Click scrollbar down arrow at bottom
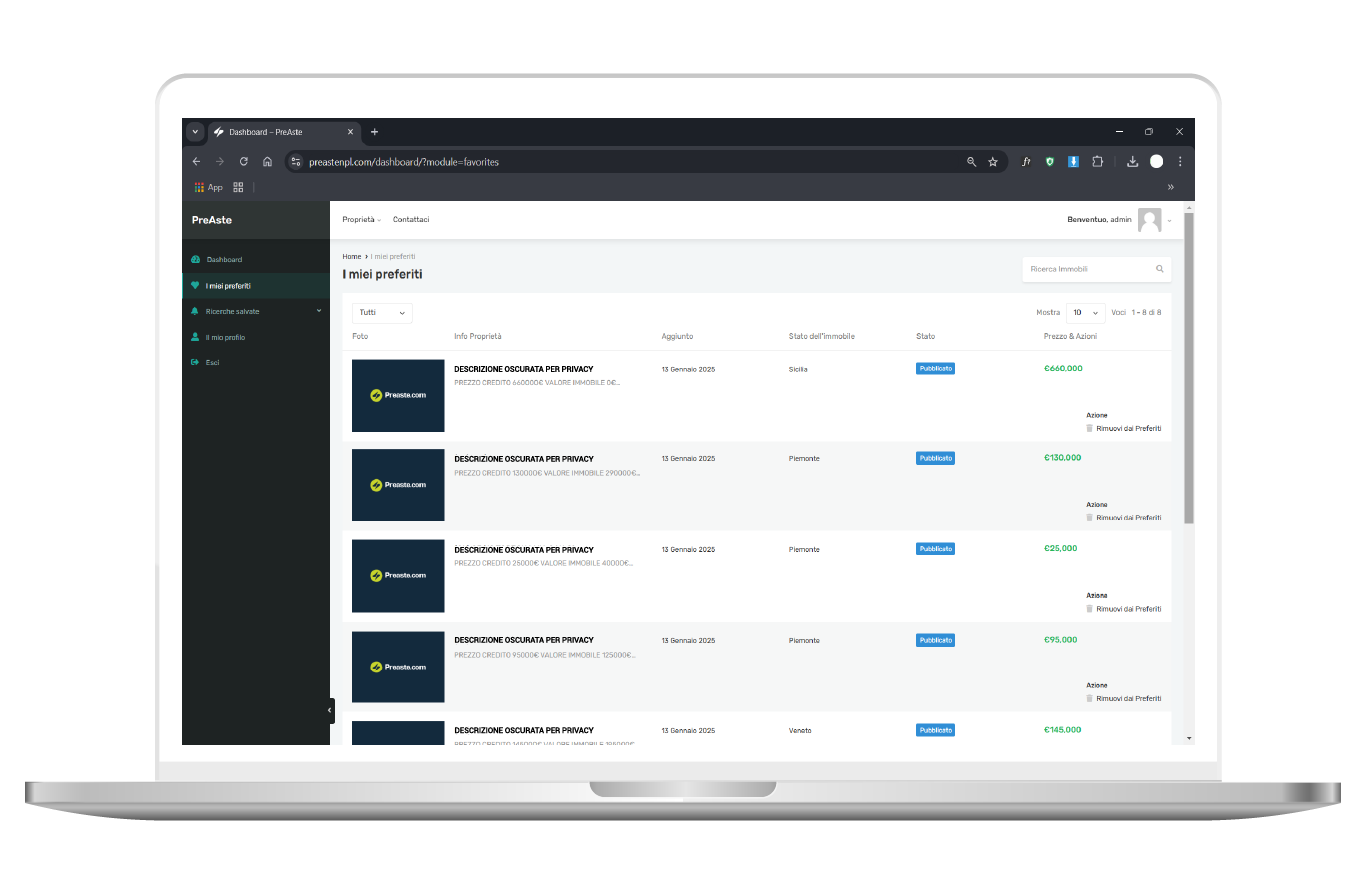 point(1189,738)
